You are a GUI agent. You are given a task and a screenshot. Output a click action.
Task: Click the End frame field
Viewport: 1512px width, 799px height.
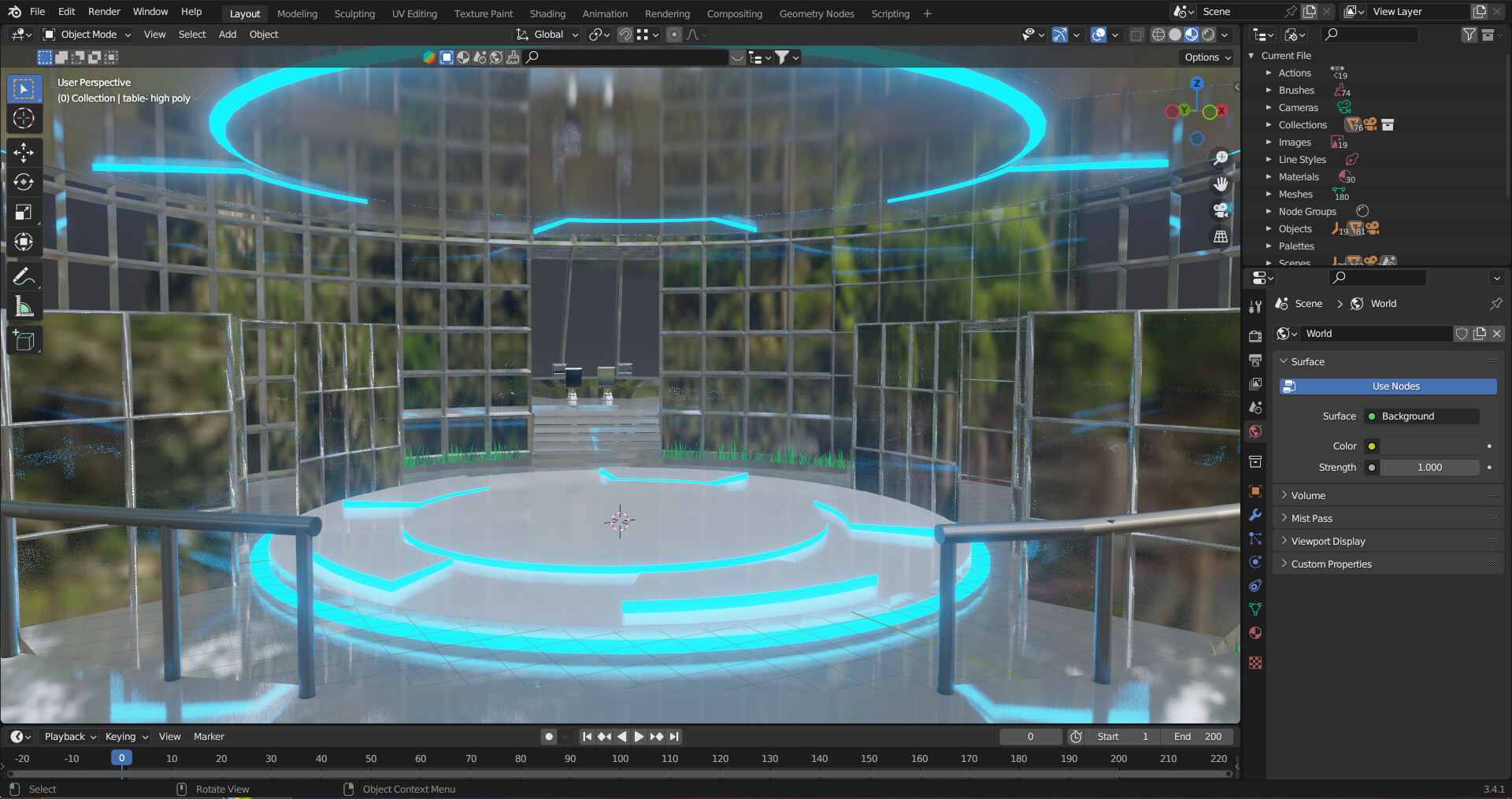1197,737
